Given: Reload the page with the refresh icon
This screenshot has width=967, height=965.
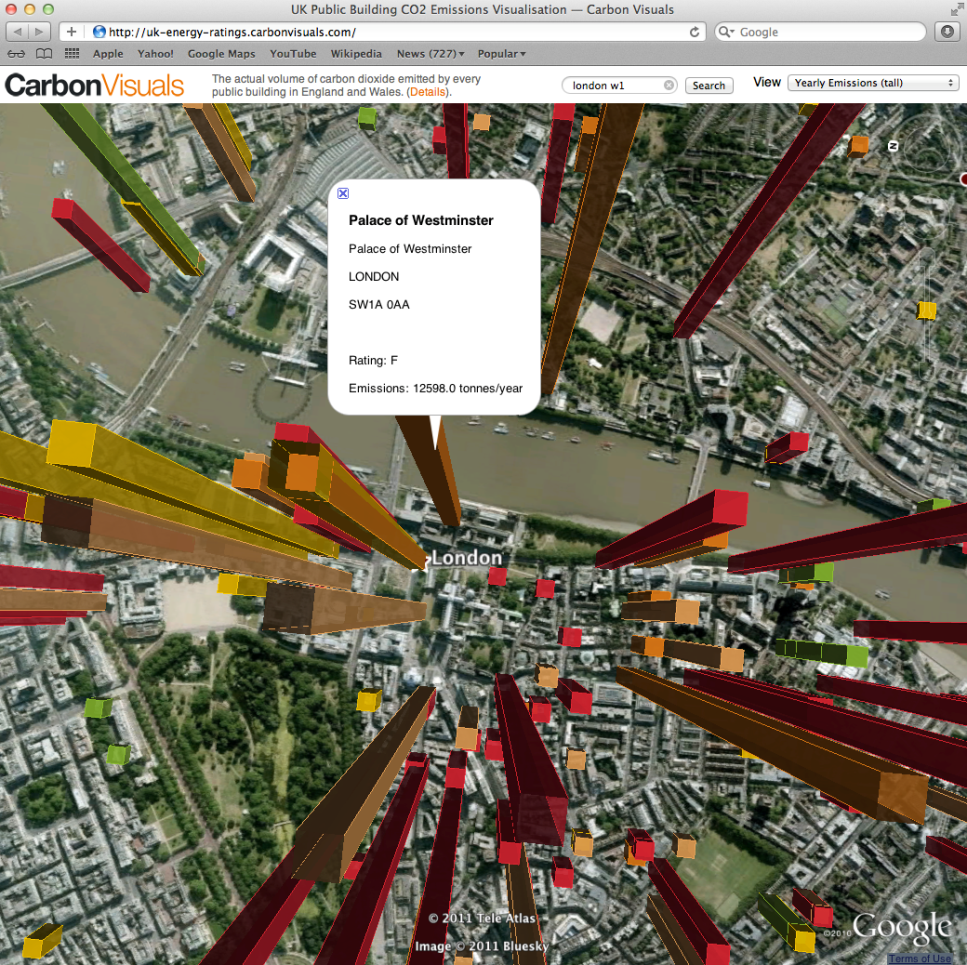Looking at the screenshot, I should point(694,32).
